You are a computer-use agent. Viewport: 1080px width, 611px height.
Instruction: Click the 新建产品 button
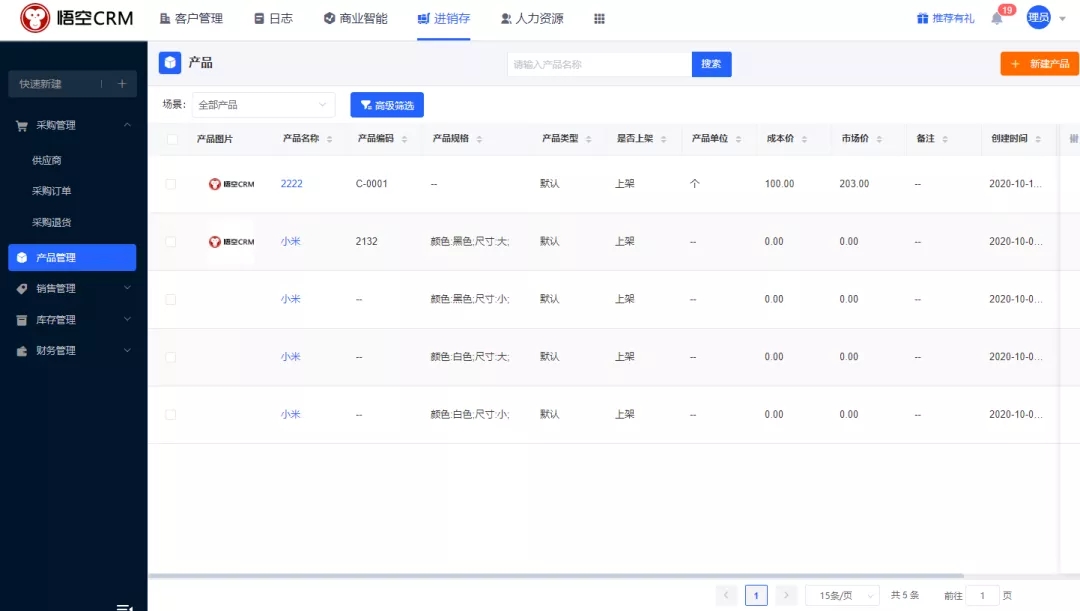coord(1040,63)
